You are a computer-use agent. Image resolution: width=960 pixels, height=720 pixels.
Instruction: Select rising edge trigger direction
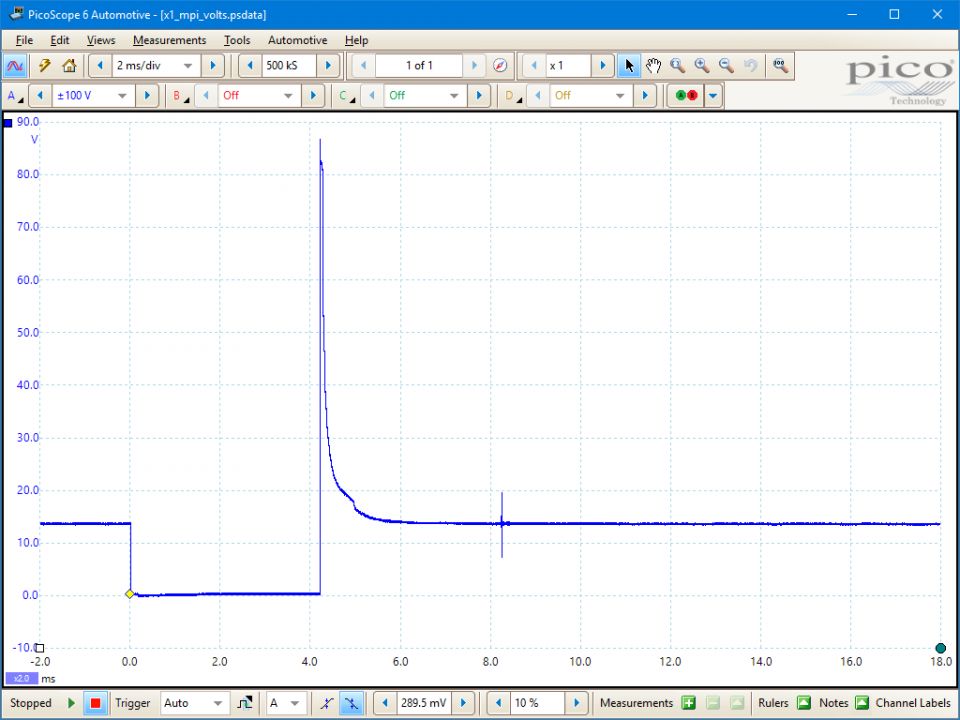327,703
